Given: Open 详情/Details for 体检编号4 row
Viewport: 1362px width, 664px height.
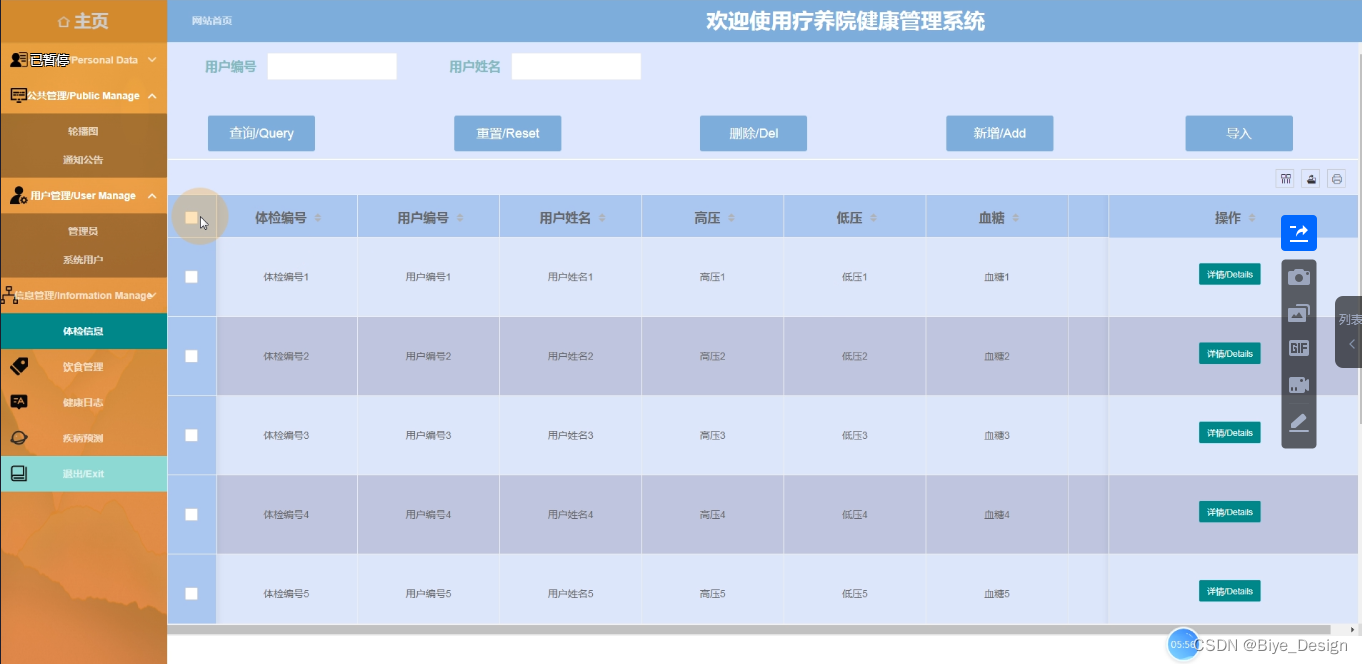Looking at the screenshot, I should pyautogui.click(x=1229, y=511).
